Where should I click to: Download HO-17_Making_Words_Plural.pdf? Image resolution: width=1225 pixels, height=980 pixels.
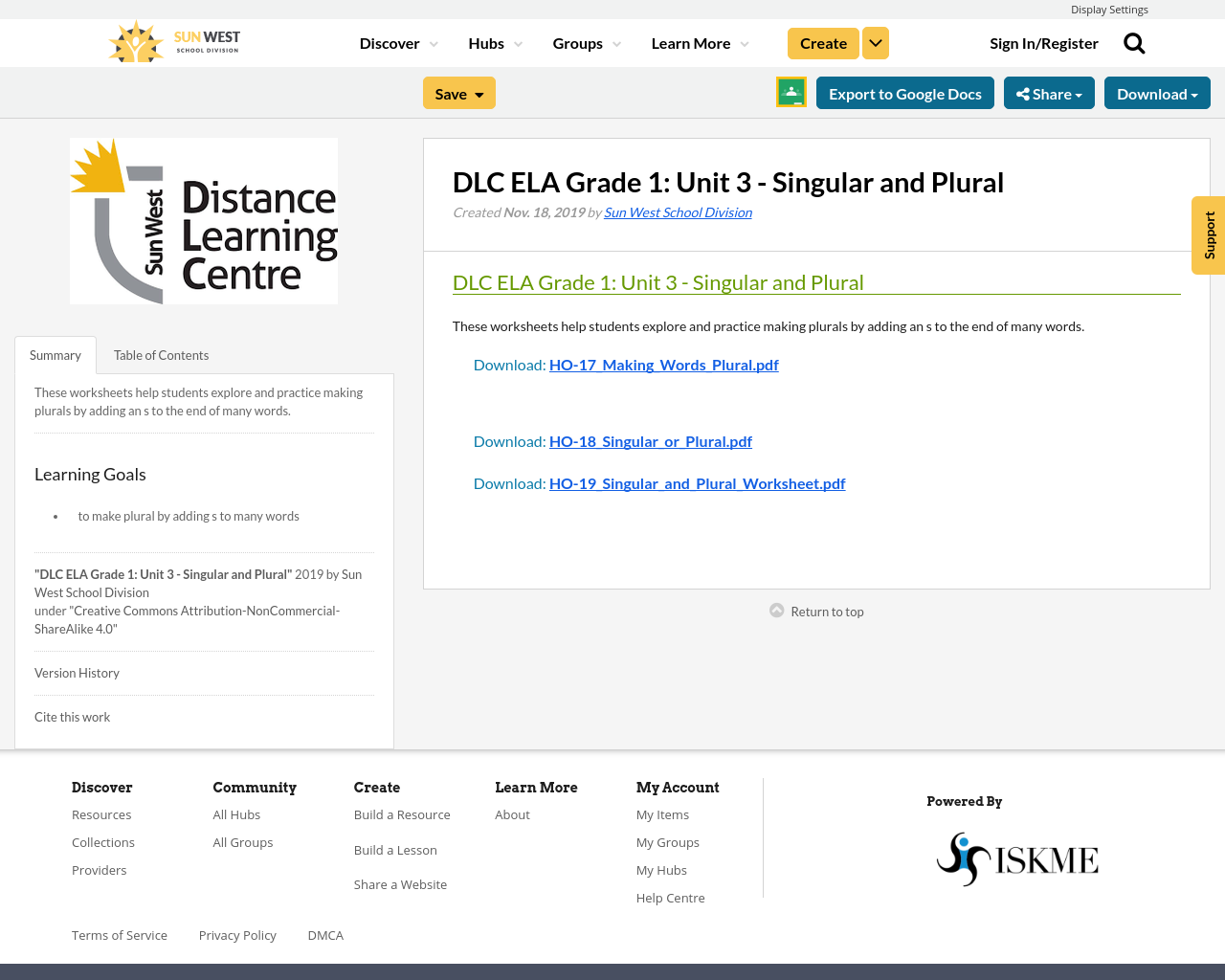click(663, 364)
